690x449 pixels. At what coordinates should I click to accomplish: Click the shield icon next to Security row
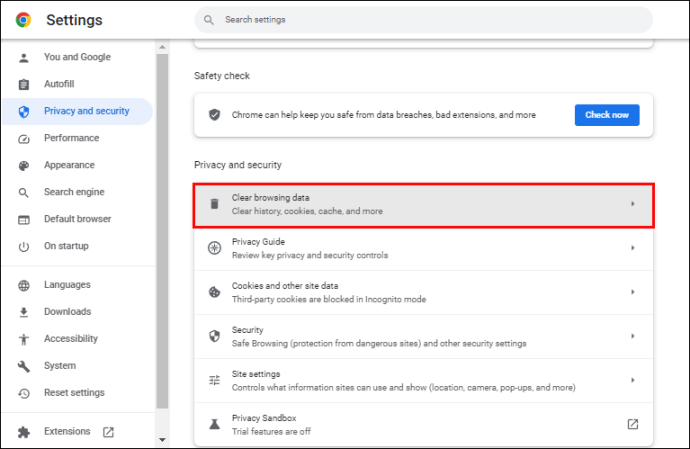pos(214,336)
